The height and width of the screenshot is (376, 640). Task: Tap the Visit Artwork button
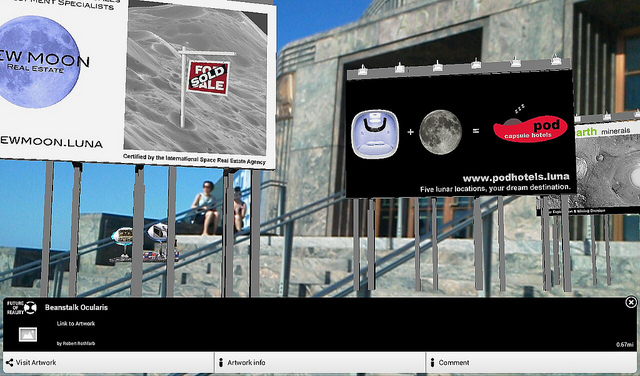click(108, 363)
